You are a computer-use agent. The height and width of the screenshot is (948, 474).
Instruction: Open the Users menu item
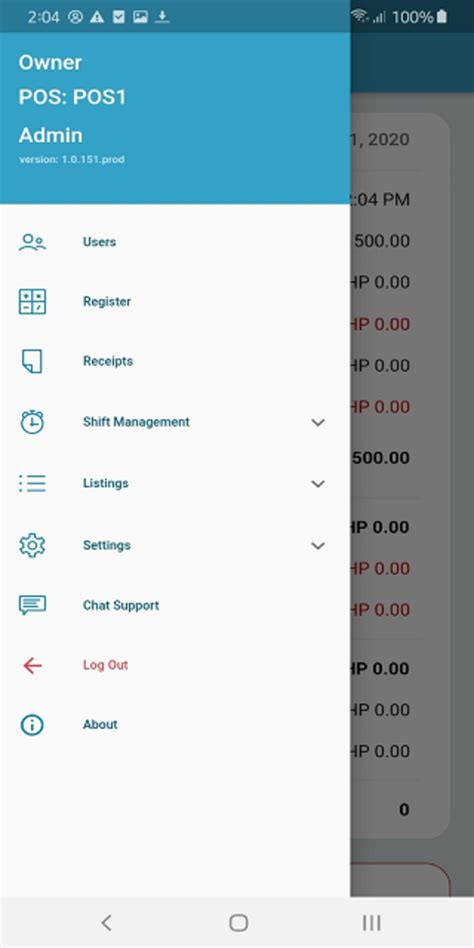(175, 242)
